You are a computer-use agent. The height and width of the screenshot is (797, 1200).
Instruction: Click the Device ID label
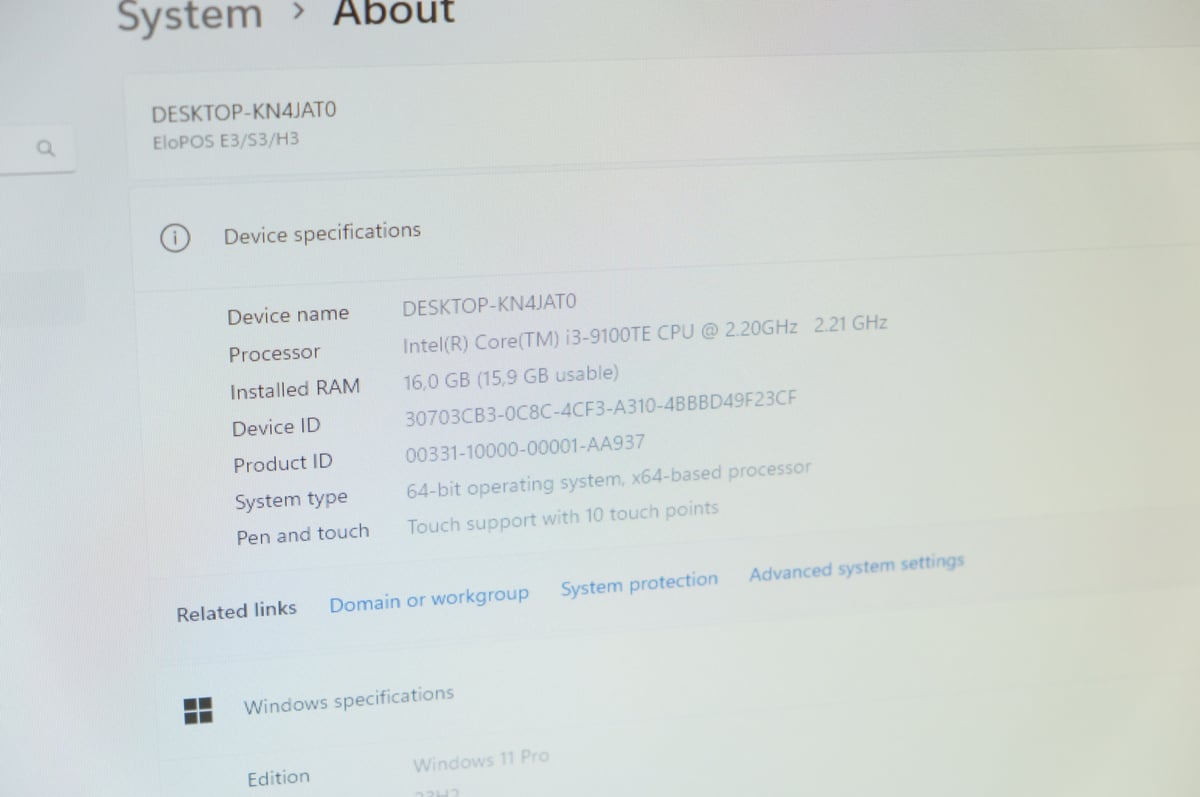pos(276,427)
